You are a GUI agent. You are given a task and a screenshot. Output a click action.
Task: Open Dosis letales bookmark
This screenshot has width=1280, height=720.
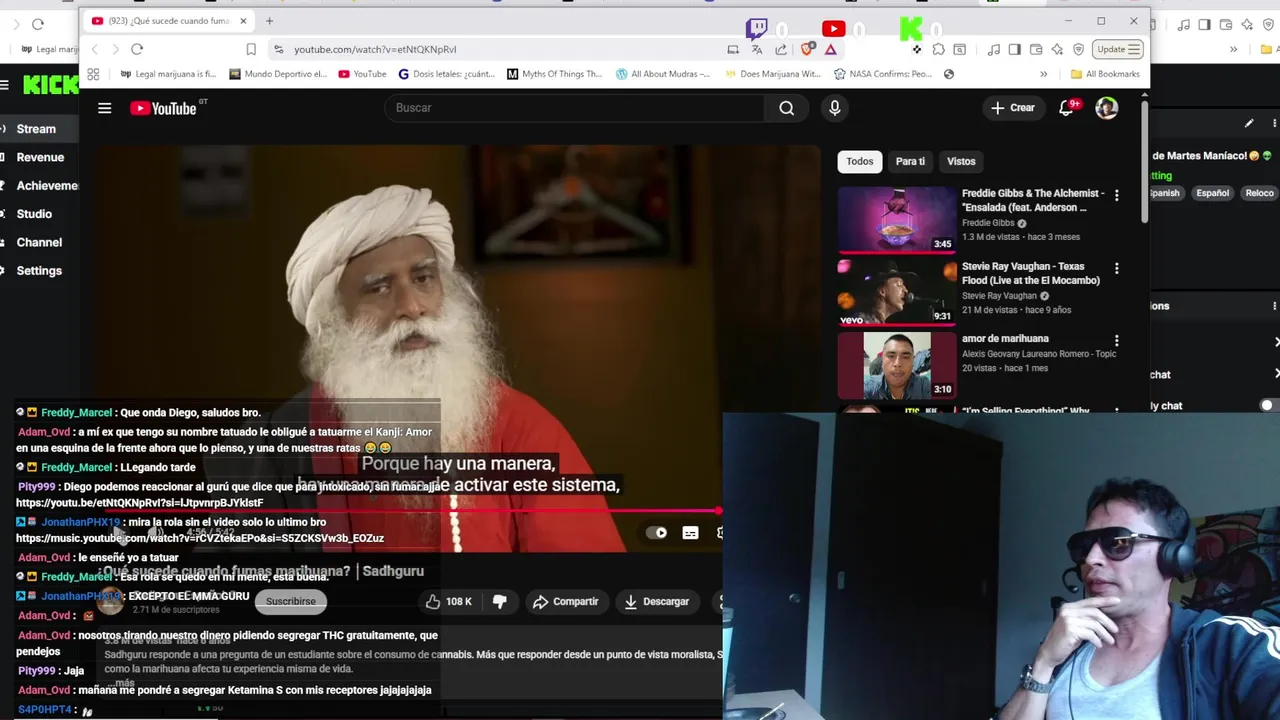pos(446,74)
